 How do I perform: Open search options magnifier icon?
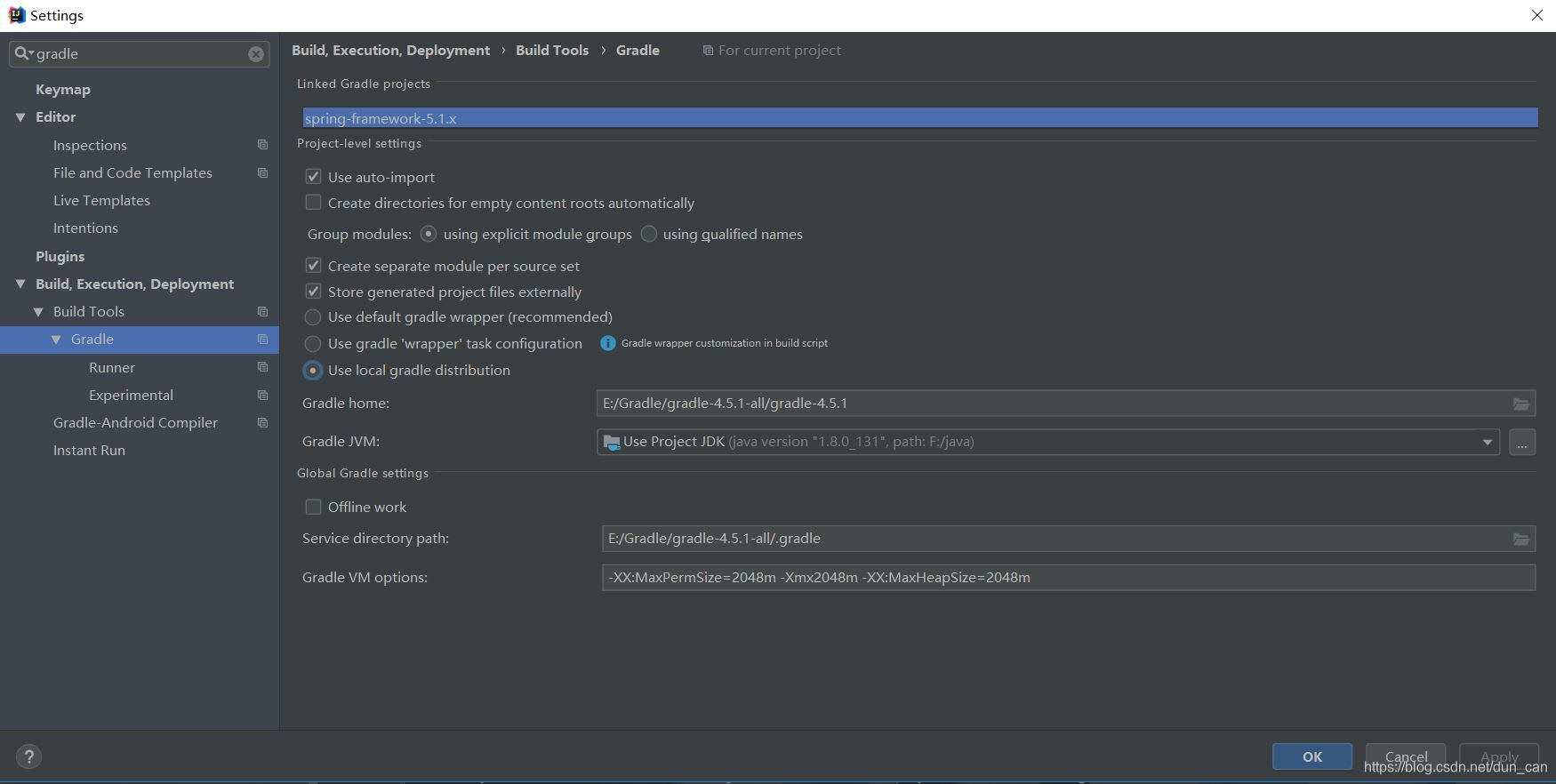click(24, 53)
